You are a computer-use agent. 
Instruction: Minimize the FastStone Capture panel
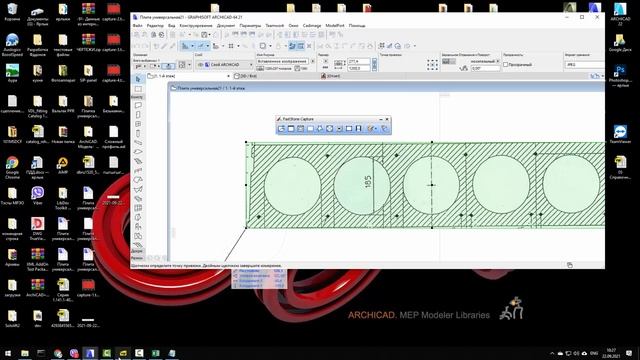pos(381,119)
